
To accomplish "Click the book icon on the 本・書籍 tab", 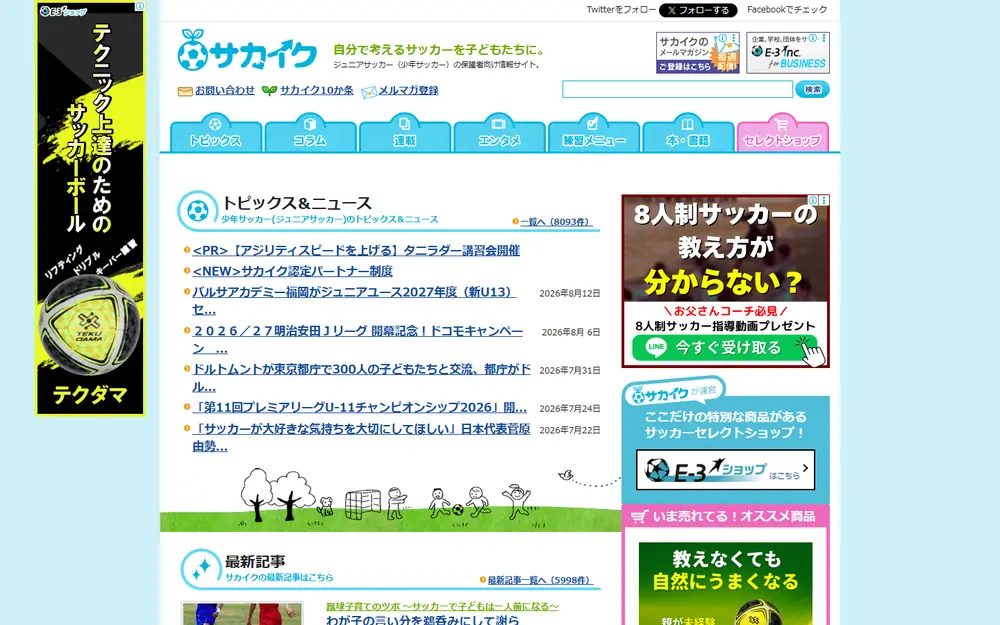I will pyautogui.click(x=688, y=124).
